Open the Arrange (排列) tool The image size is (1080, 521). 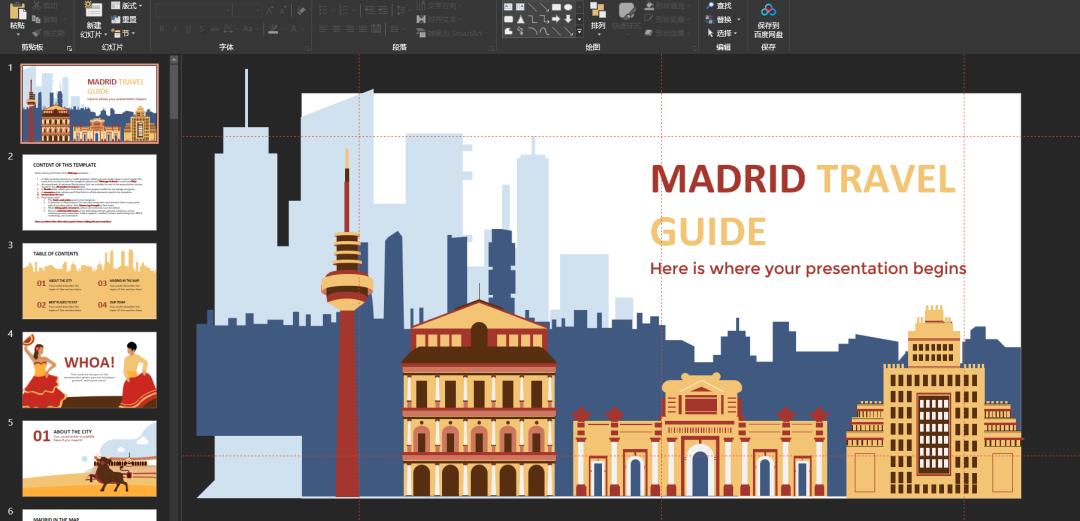click(x=598, y=15)
